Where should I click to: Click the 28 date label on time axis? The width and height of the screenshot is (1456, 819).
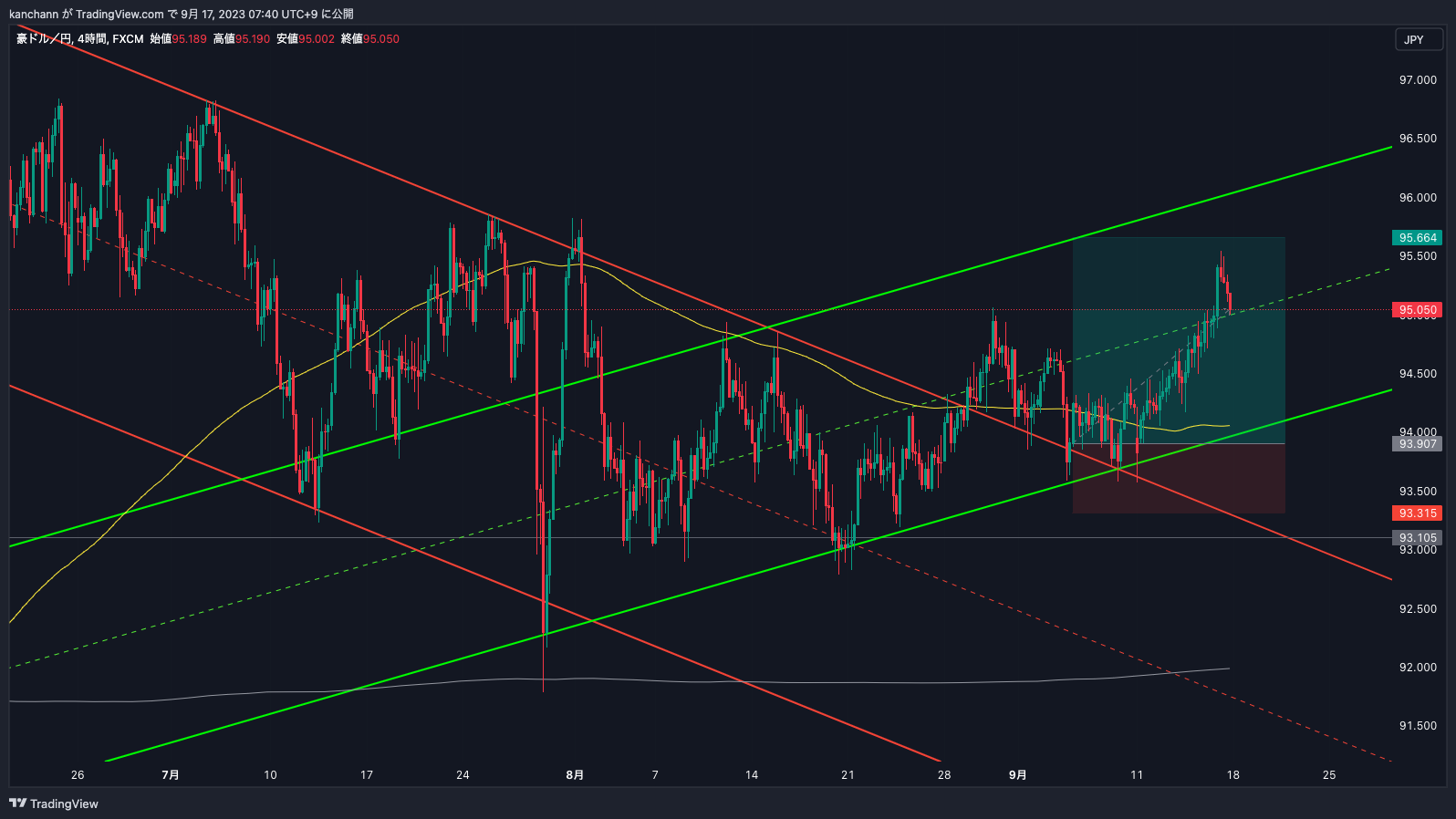pyautogui.click(x=944, y=775)
